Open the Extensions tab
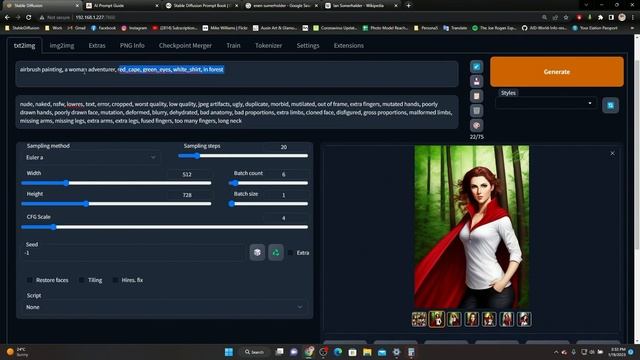 tap(349, 45)
